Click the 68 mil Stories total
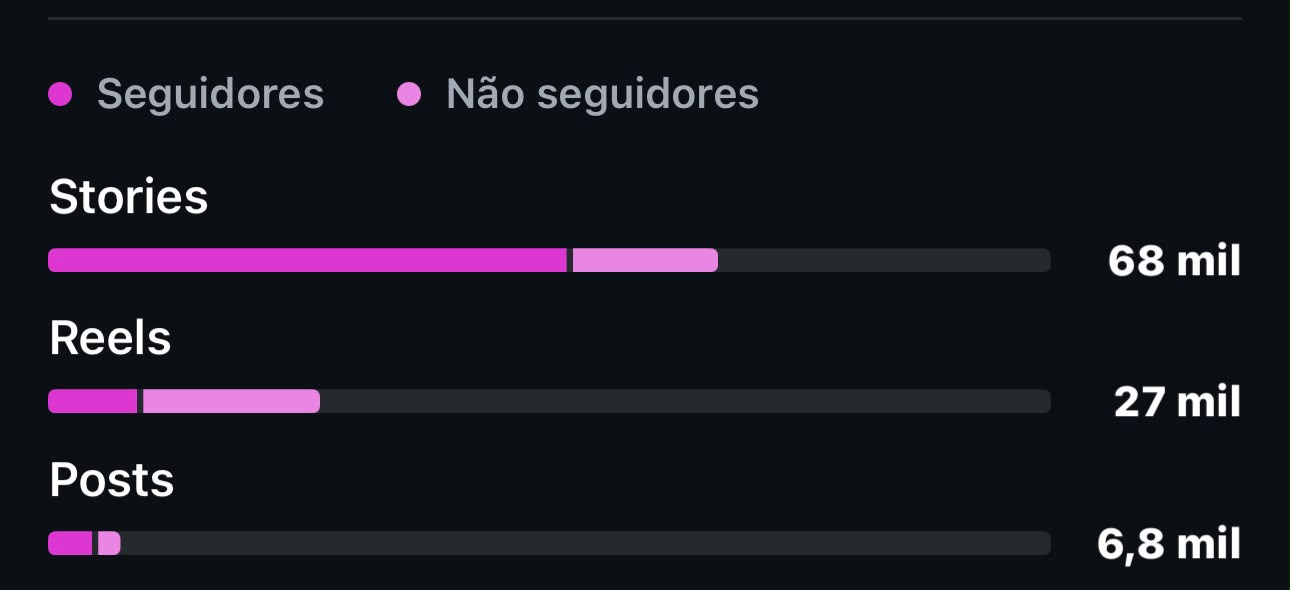1290x590 pixels. click(x=1174, y=261)
